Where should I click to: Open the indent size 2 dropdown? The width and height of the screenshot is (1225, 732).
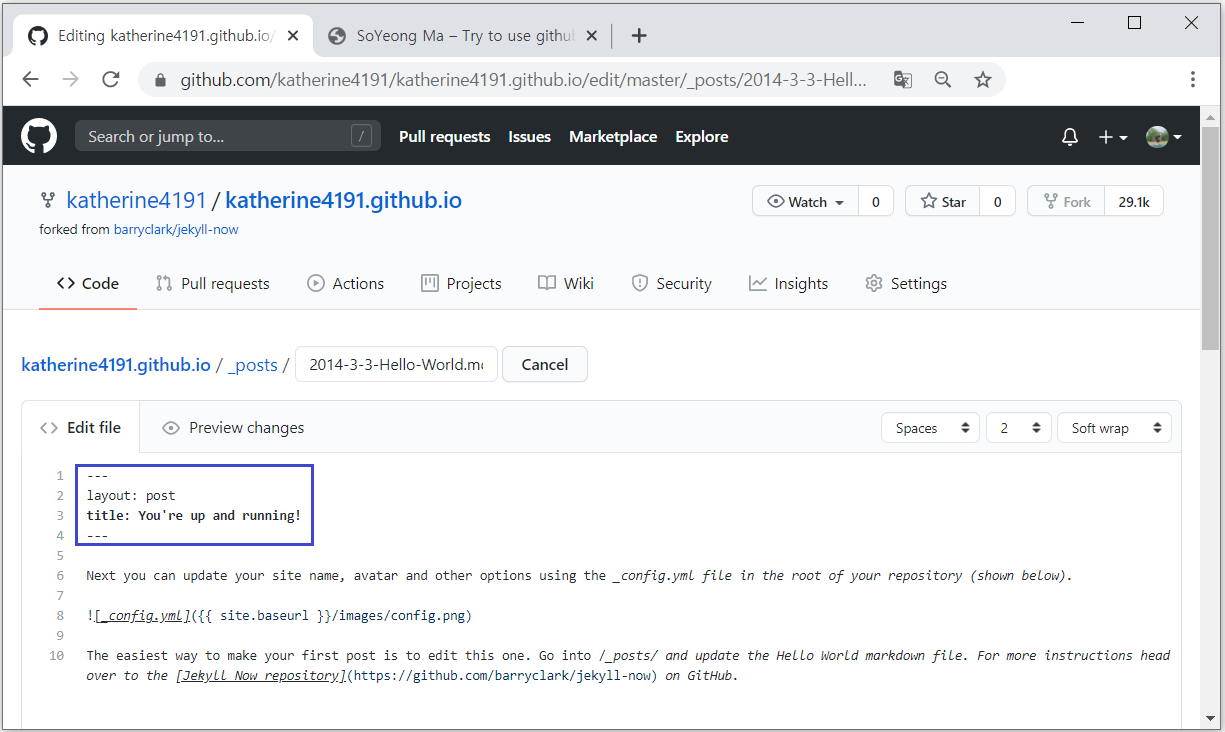click(x=1019, y=428)
